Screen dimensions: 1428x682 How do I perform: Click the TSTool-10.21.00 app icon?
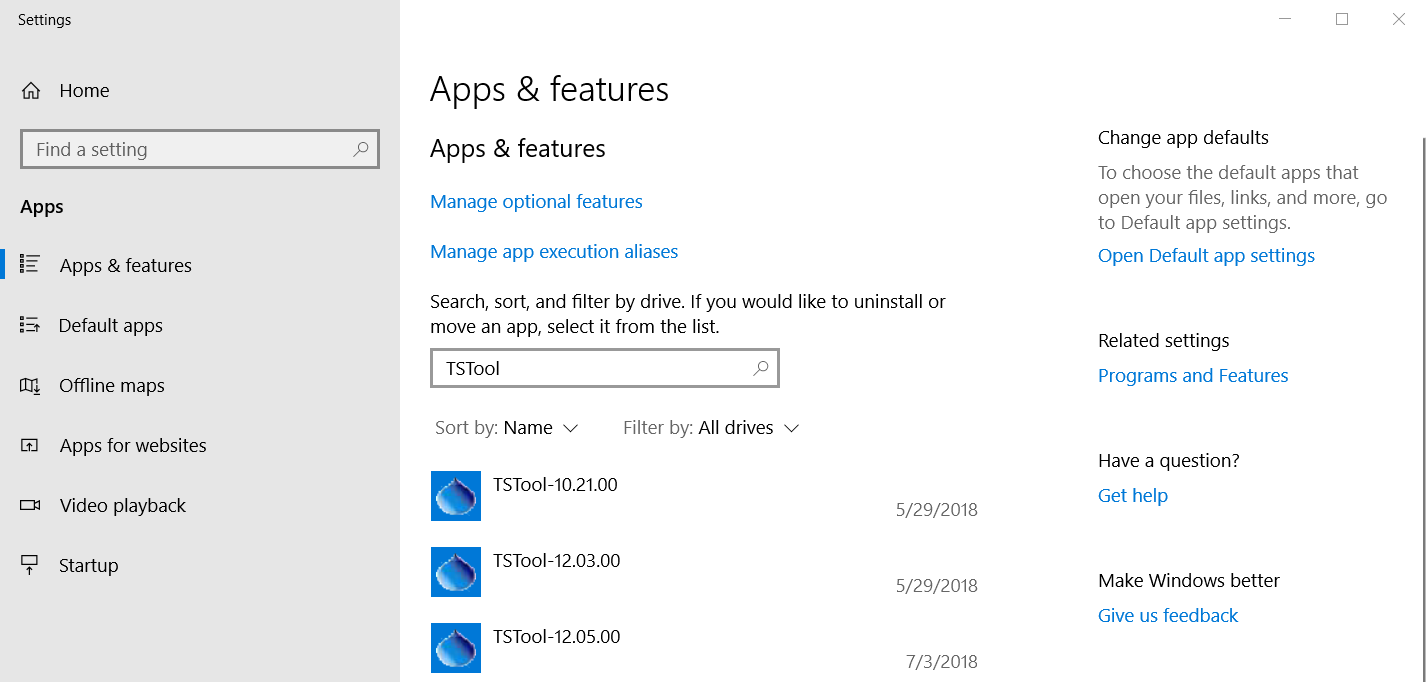455,496
